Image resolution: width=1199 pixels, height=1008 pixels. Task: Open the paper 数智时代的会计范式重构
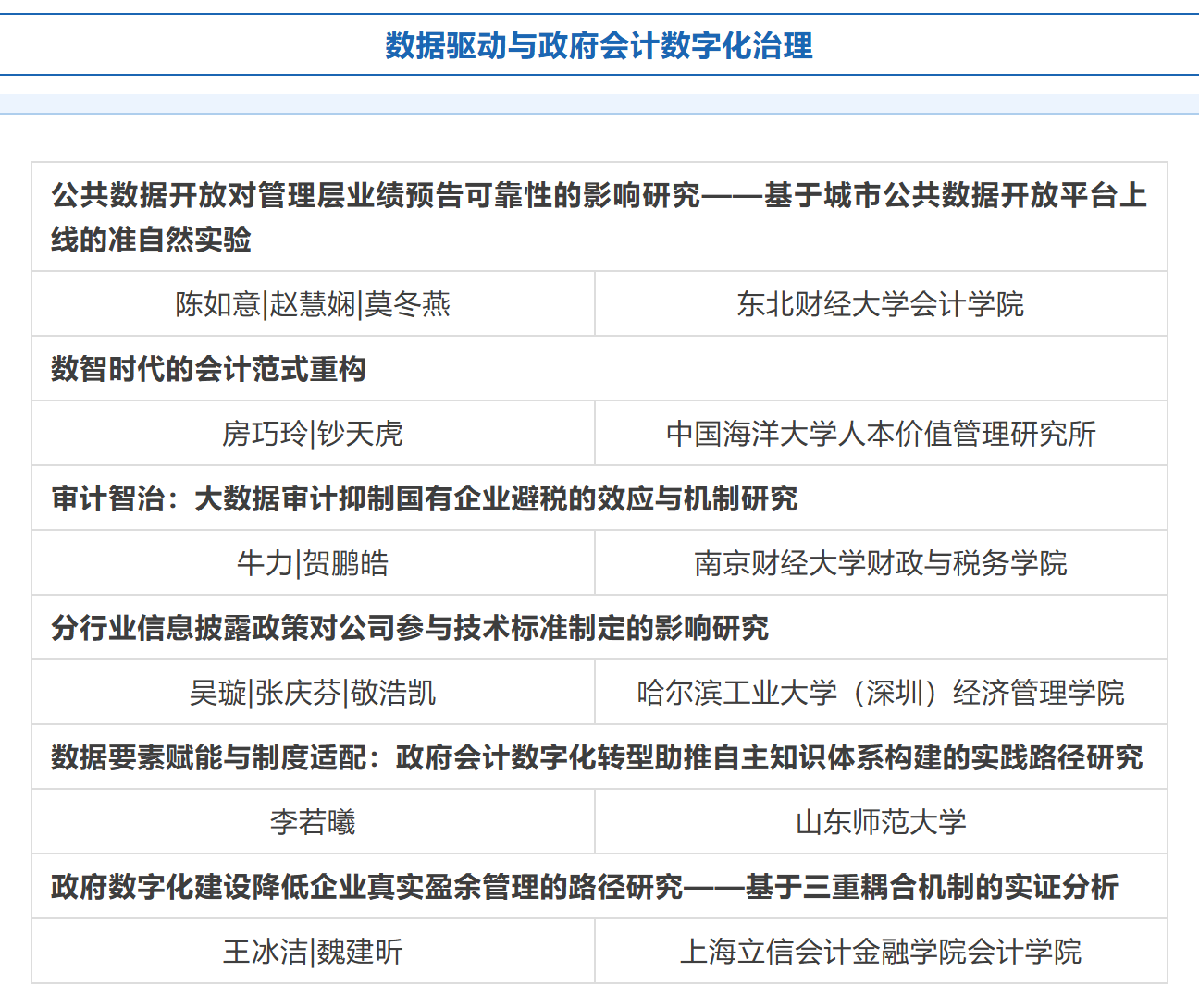pos(208,369)
